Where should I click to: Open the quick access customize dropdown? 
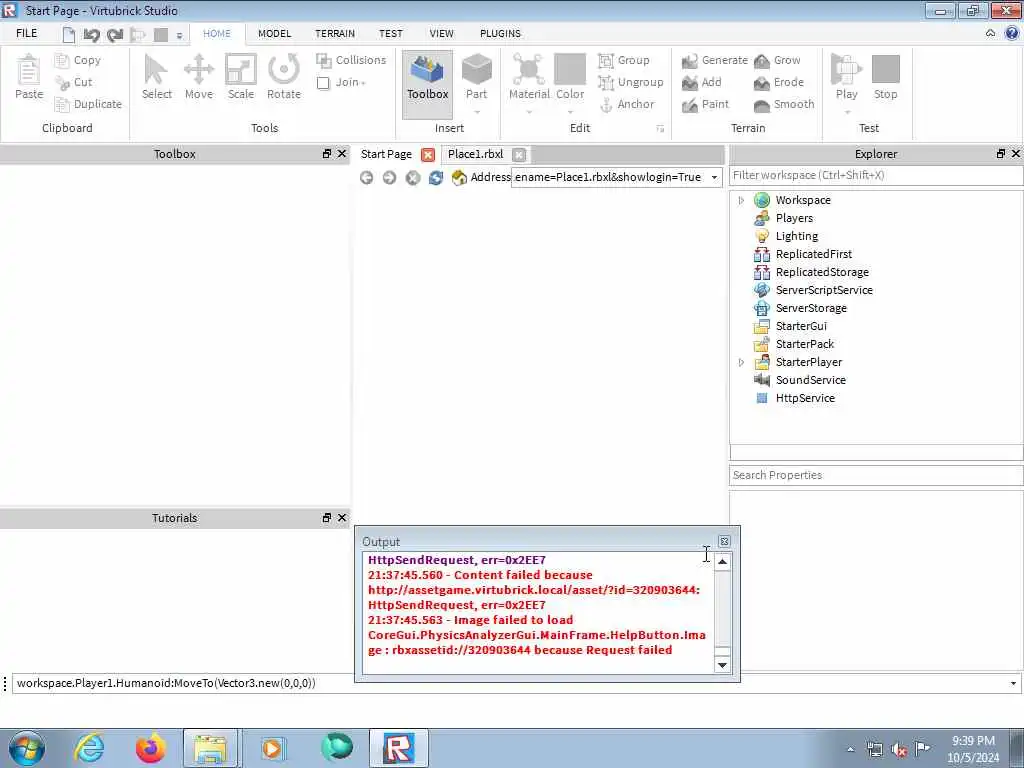tap(179, 36)
